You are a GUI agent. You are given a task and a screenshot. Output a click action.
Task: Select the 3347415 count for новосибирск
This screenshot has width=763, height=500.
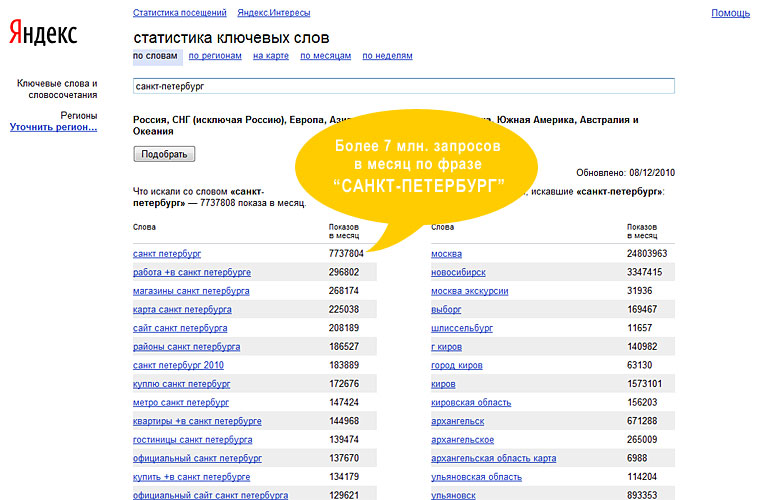click(x=644, y=272)
